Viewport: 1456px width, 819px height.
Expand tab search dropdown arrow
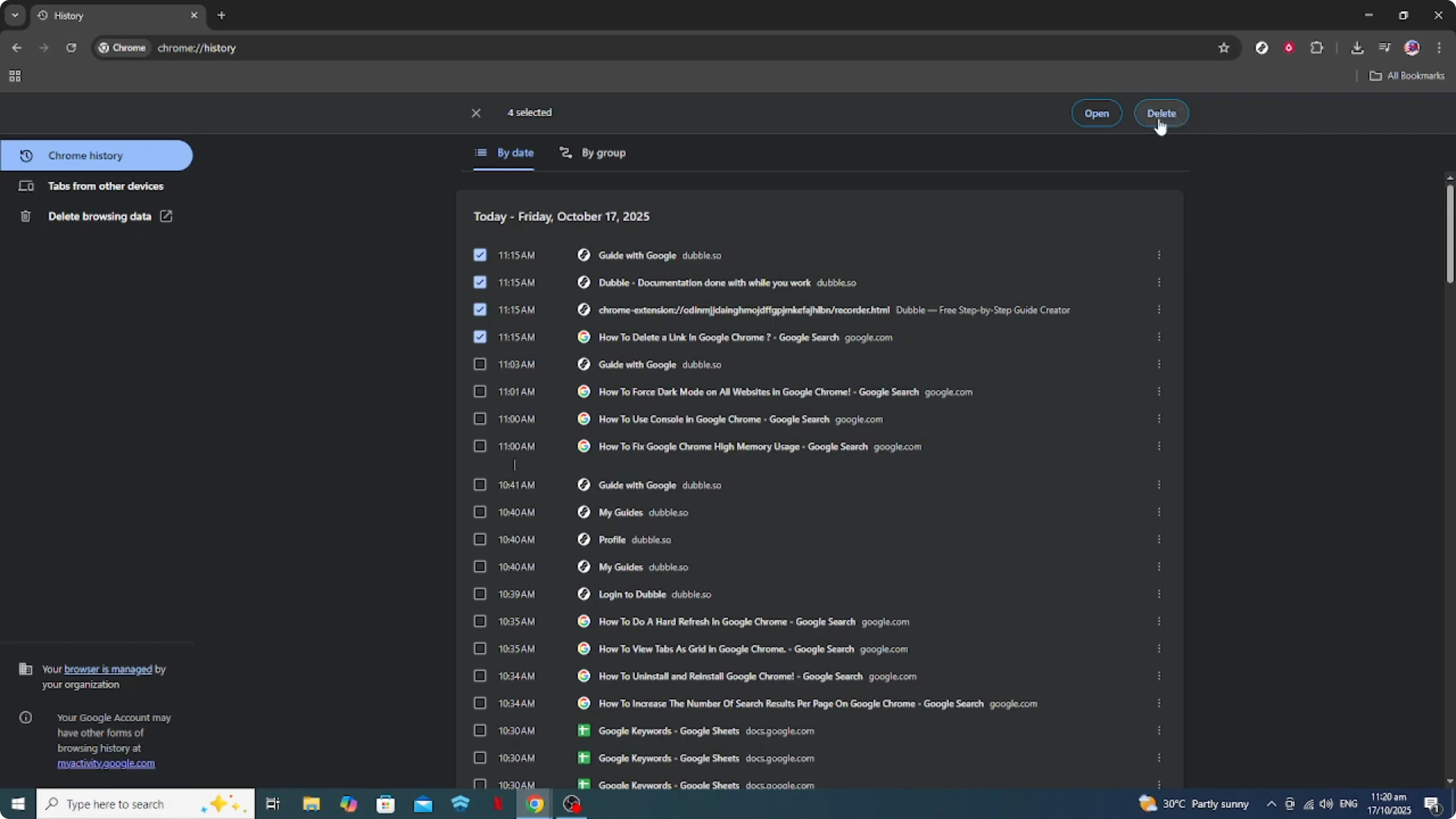15,15
